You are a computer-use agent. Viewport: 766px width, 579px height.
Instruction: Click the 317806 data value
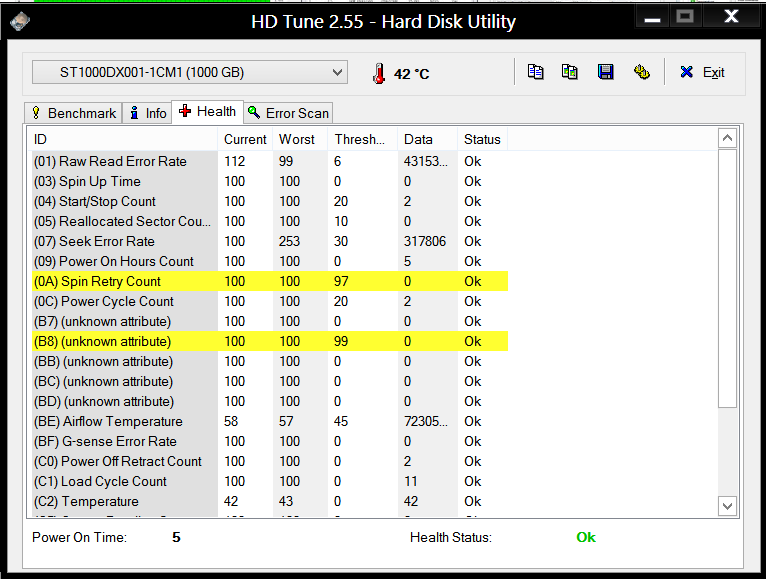click(425, 241)
